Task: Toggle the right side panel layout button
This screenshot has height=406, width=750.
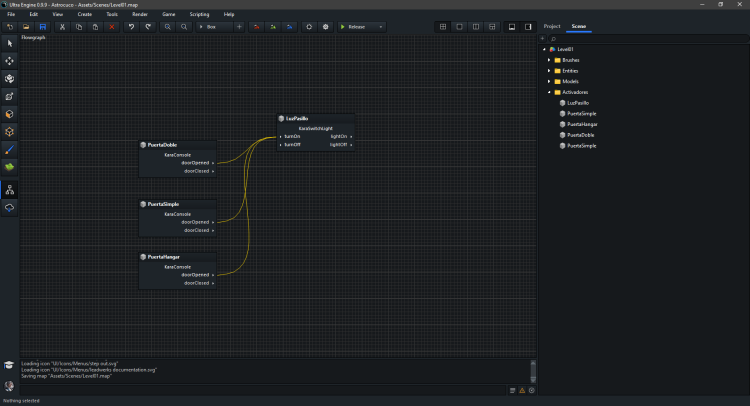Action: 527,26
